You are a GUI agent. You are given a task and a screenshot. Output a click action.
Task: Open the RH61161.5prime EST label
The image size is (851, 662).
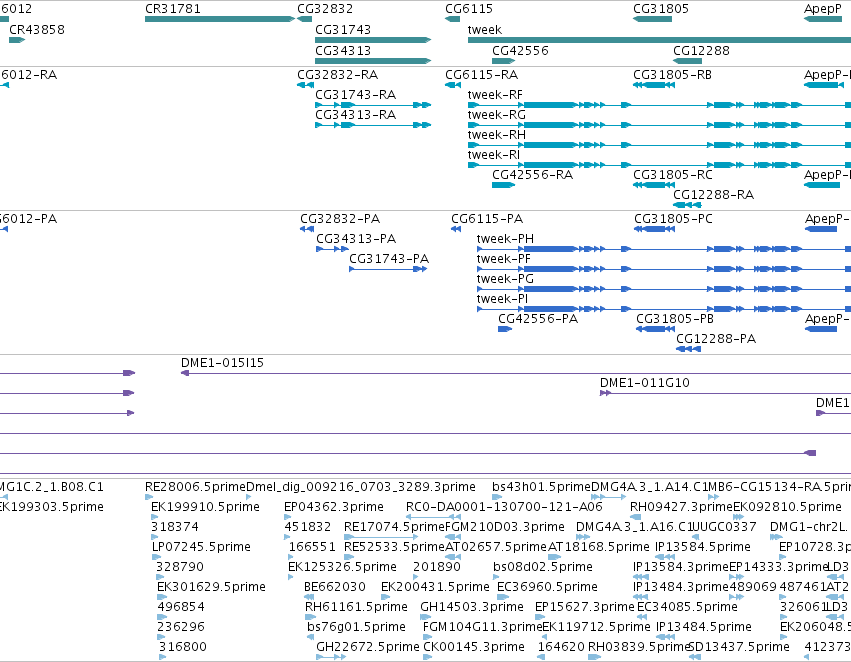[356, 607]
